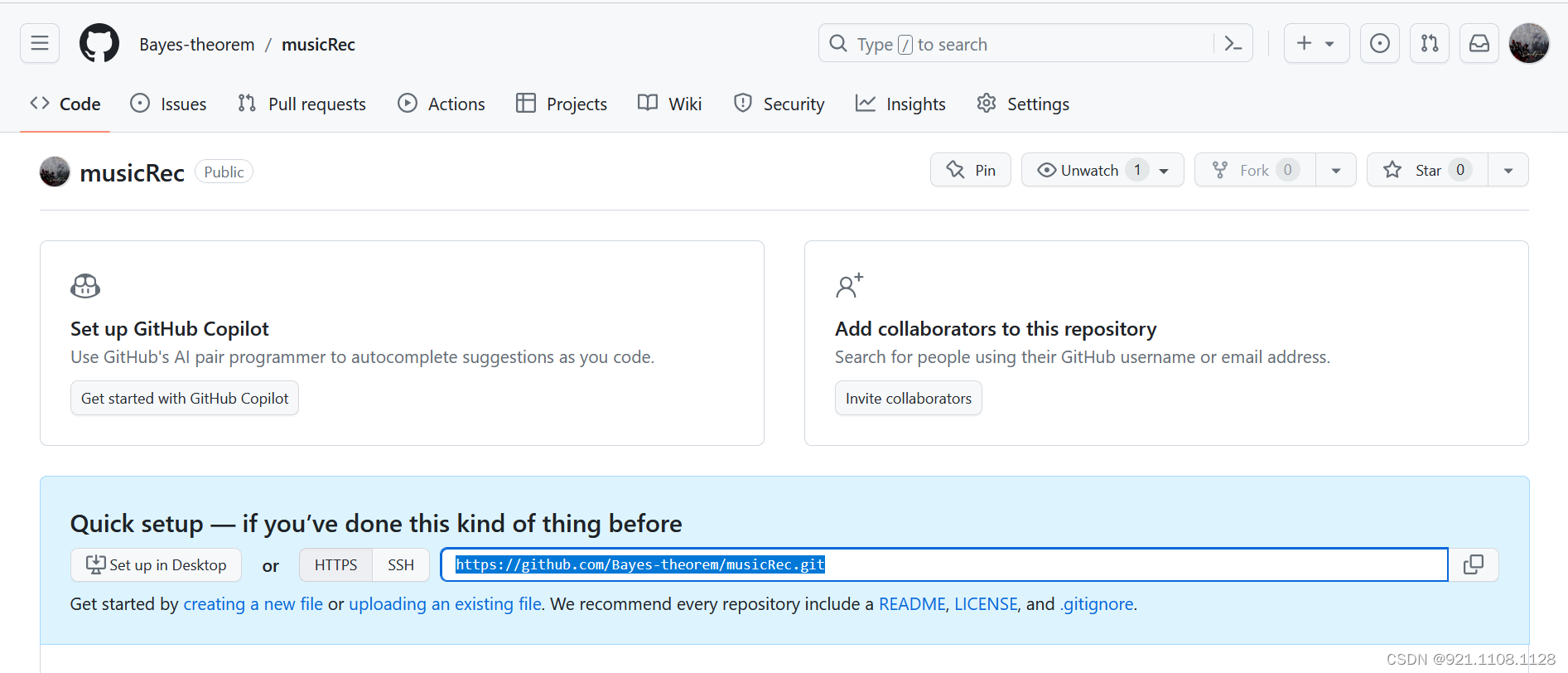Open the uploading an existing file link

tap(445, 603)
